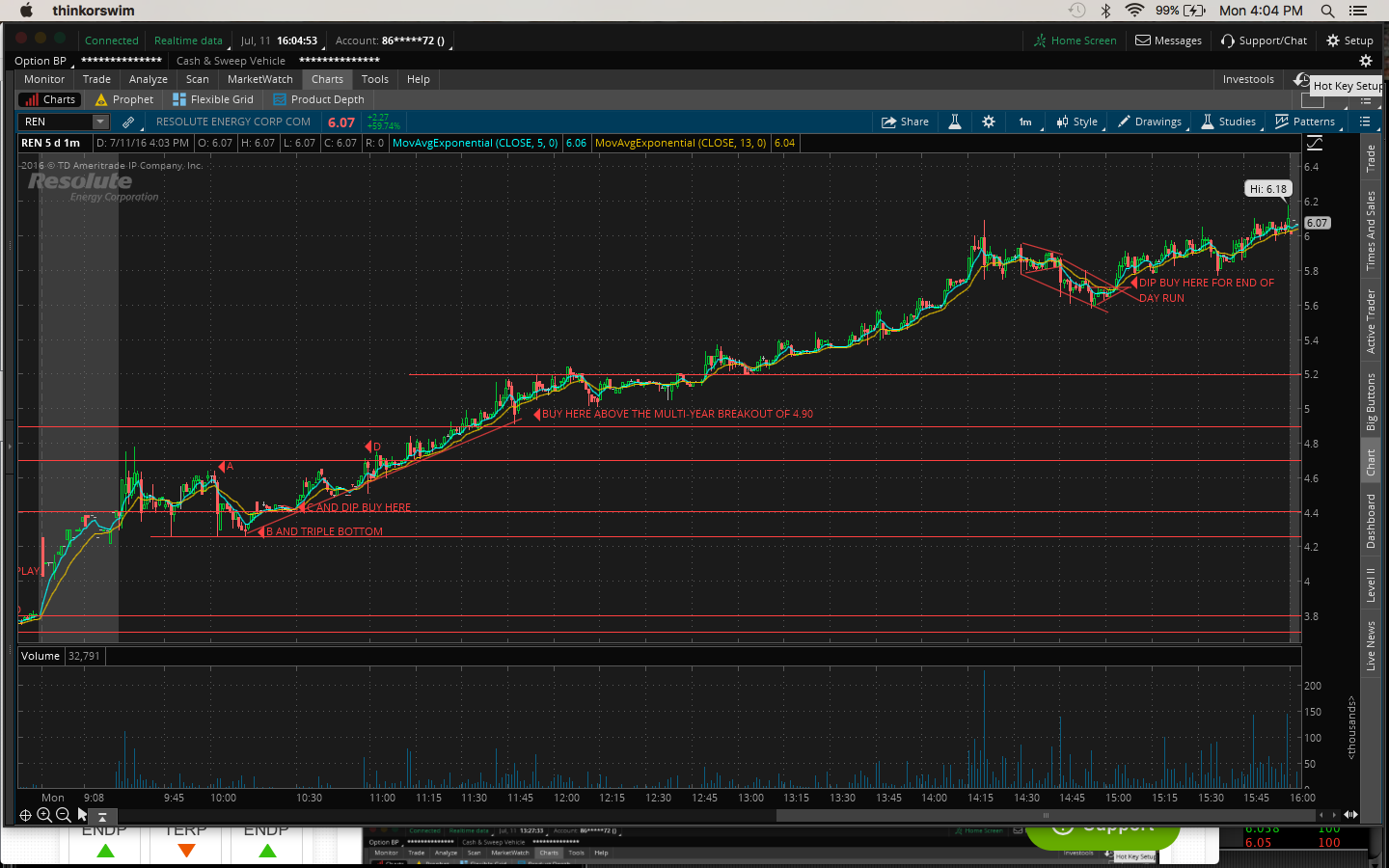Open the Times And Sales sidebar tab
Image resolution: width=1389 pixels, height=868 pixels.
(1371, 231)
